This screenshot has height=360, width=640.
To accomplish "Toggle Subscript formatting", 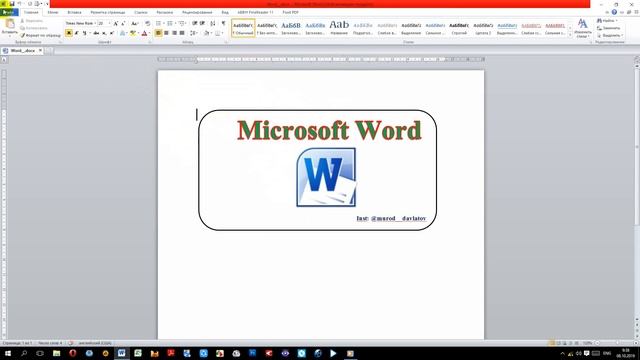I will coord(104,33).
